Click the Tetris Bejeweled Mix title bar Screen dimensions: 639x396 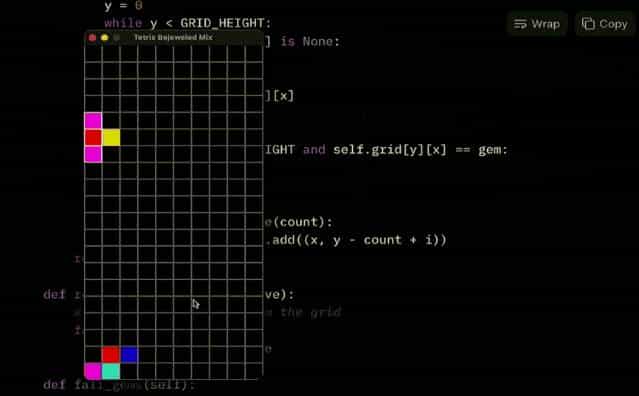(x=174, y=37)
